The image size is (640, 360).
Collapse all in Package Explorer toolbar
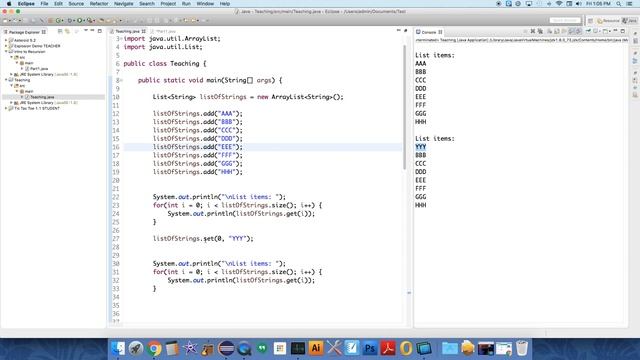coord(60,31)
